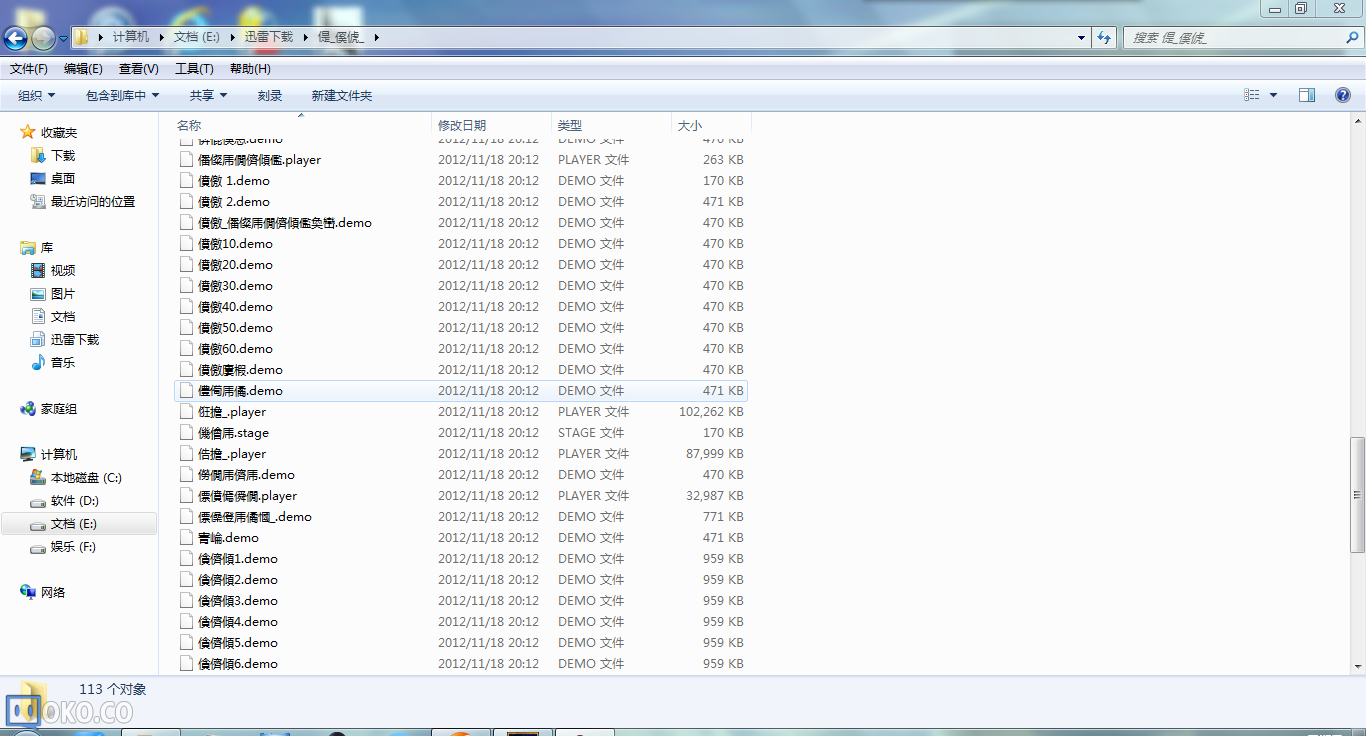Click the Back navigation arrow button

tap(15, 38)
